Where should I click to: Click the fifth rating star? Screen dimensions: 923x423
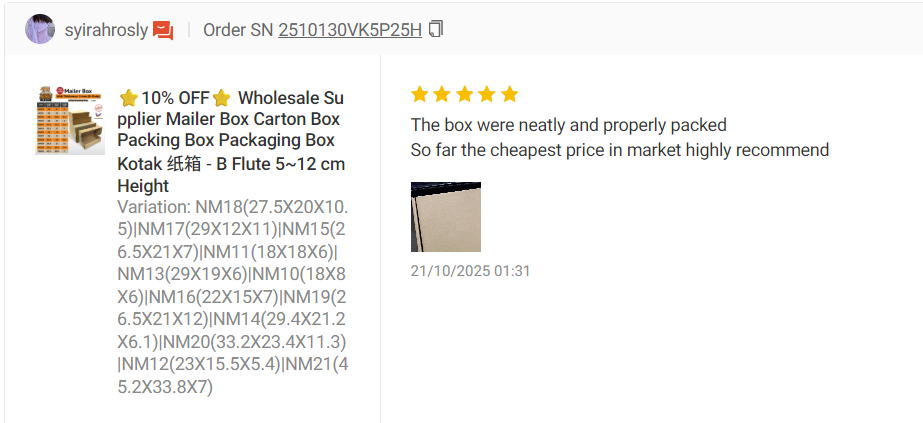coord(509,94)
